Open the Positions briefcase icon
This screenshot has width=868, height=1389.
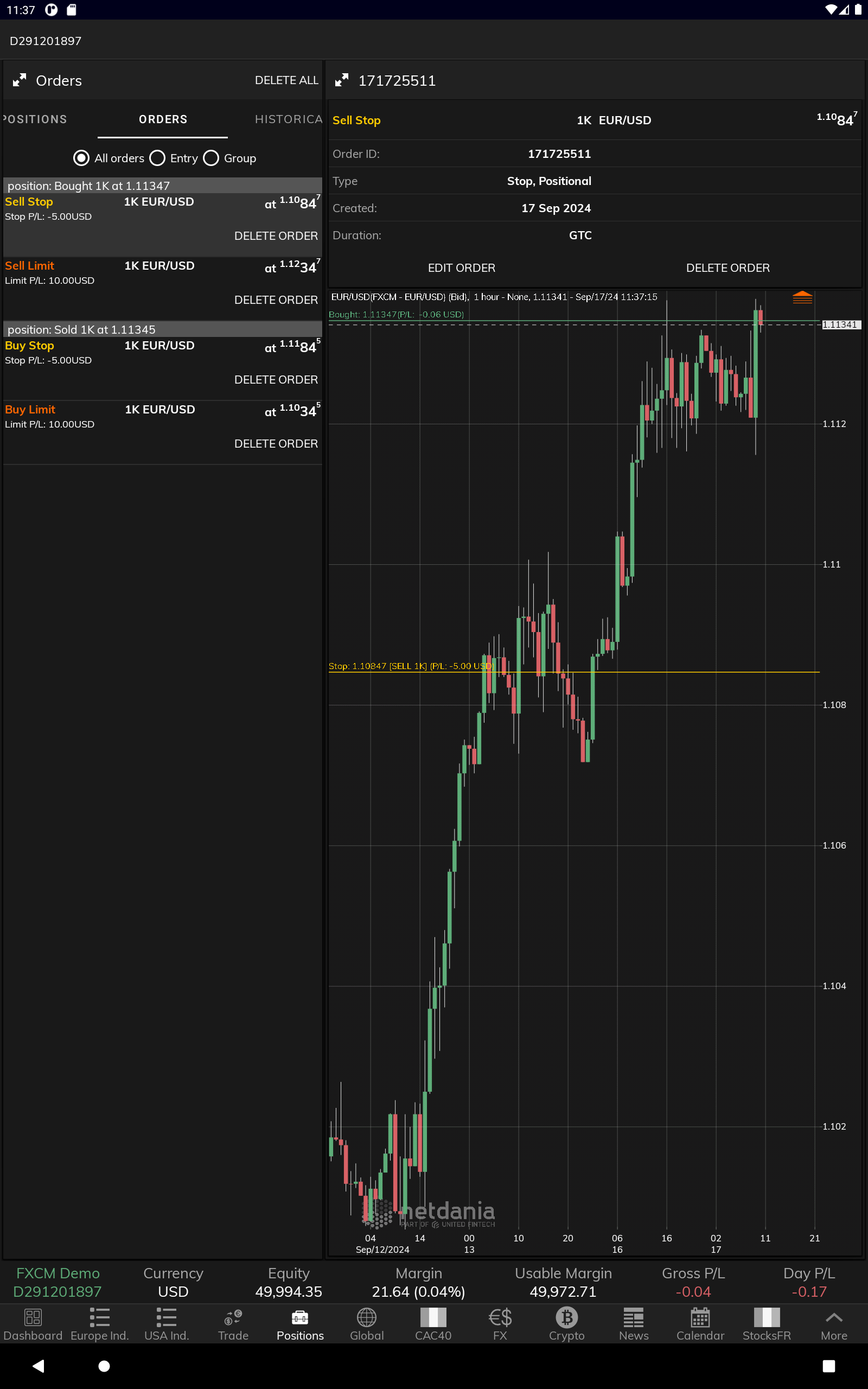(x=299, y=1317)
